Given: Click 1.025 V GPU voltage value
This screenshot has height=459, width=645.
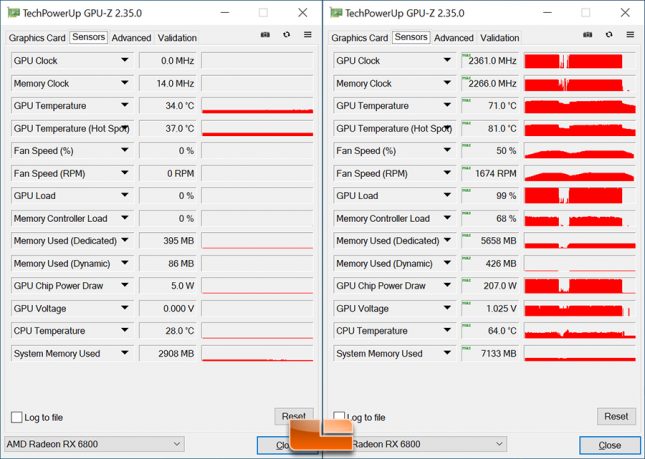Looking at the screenshot, I should pos(490,308).
